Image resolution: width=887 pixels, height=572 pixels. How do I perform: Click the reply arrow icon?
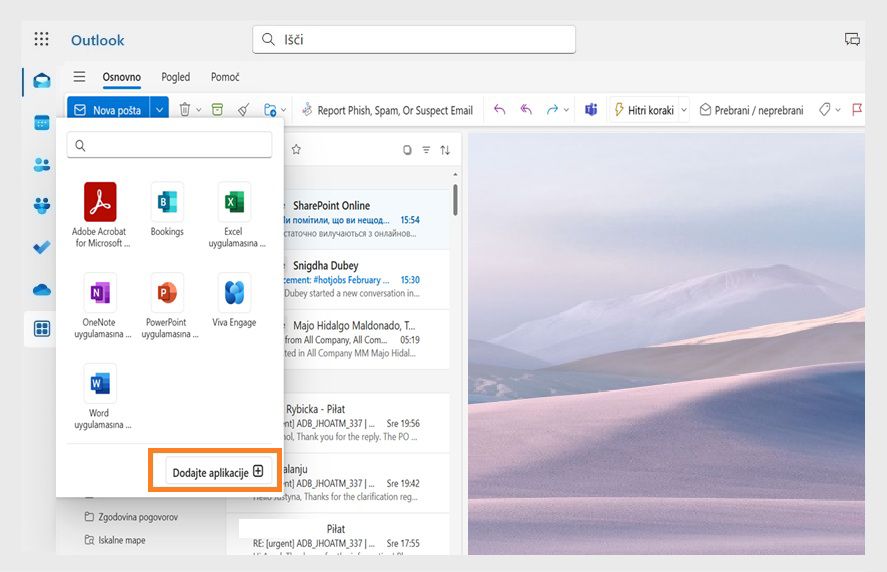tap(499, 110)
